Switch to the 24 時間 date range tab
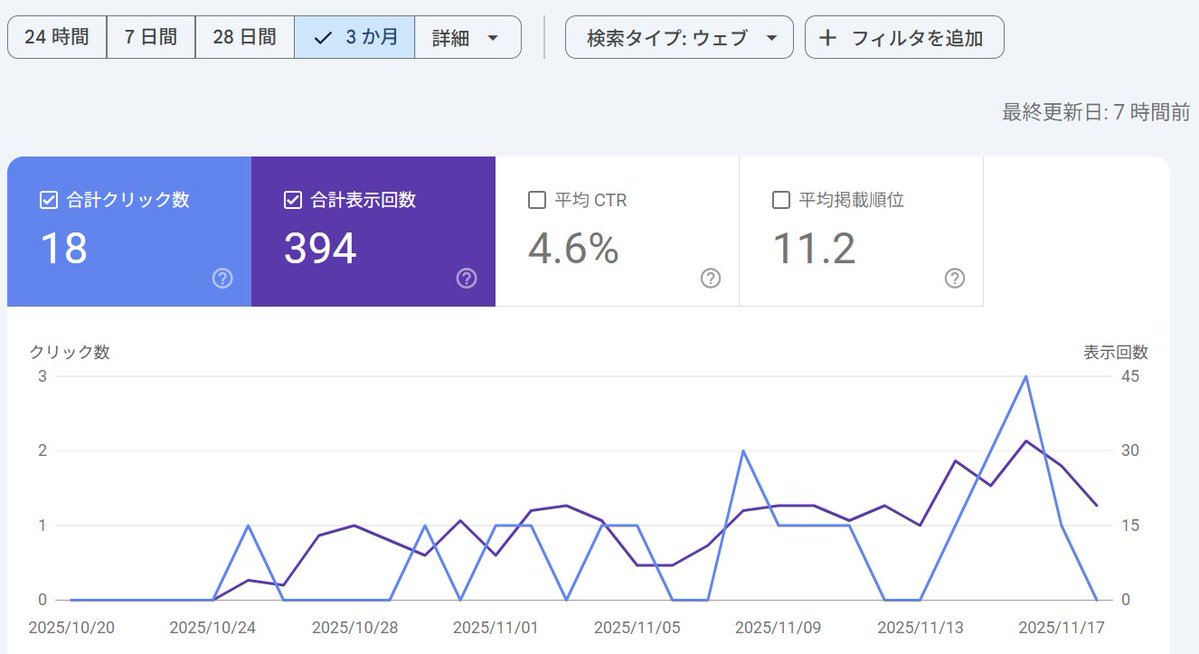The image size is (1199, 654). pyautogui.click(x=56, y=36)
